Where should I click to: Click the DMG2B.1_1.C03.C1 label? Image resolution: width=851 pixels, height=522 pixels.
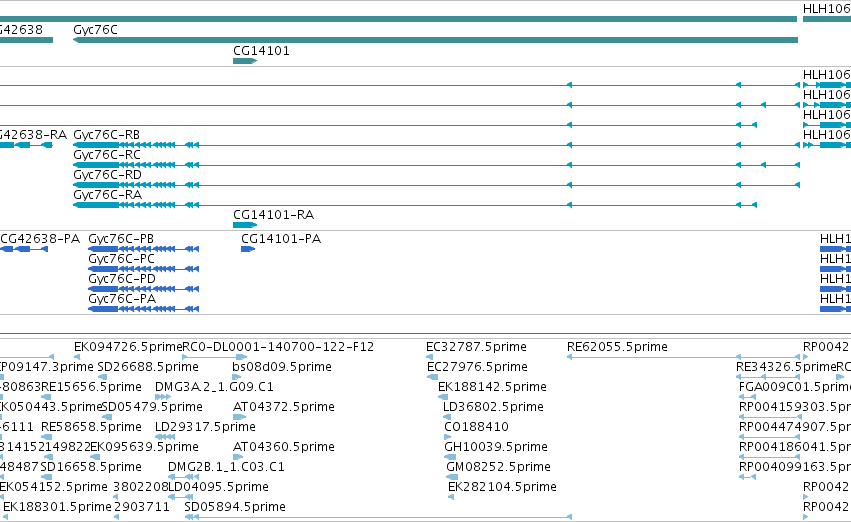pos(226,467)
